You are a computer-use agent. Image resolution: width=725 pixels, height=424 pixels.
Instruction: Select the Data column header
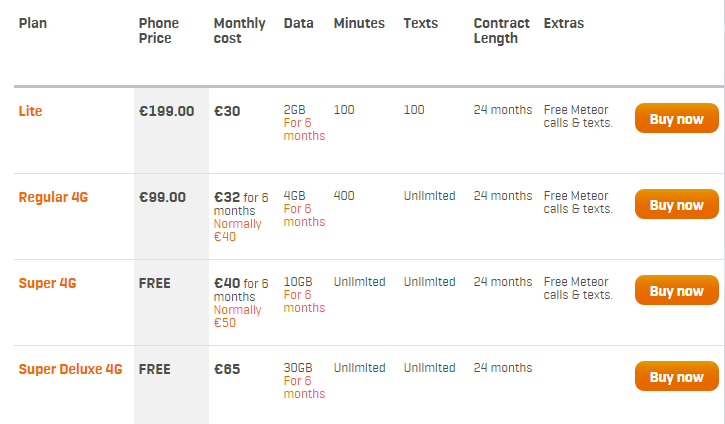[x=298, y=23]
